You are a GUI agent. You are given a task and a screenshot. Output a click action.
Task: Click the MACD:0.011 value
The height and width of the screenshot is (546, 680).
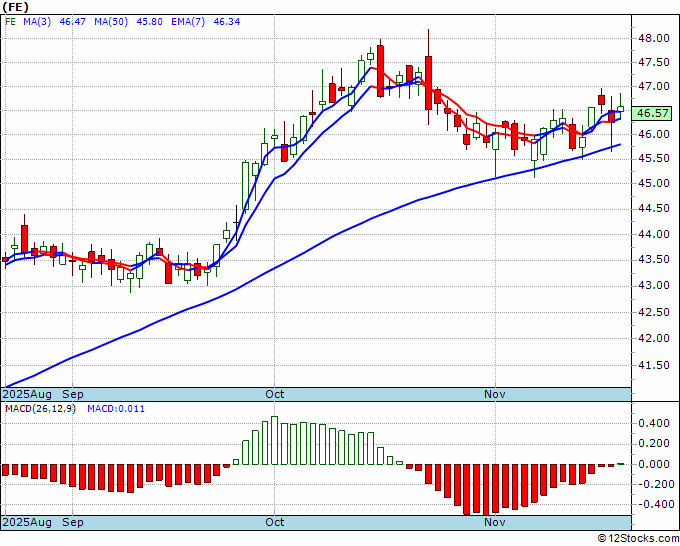116,409
